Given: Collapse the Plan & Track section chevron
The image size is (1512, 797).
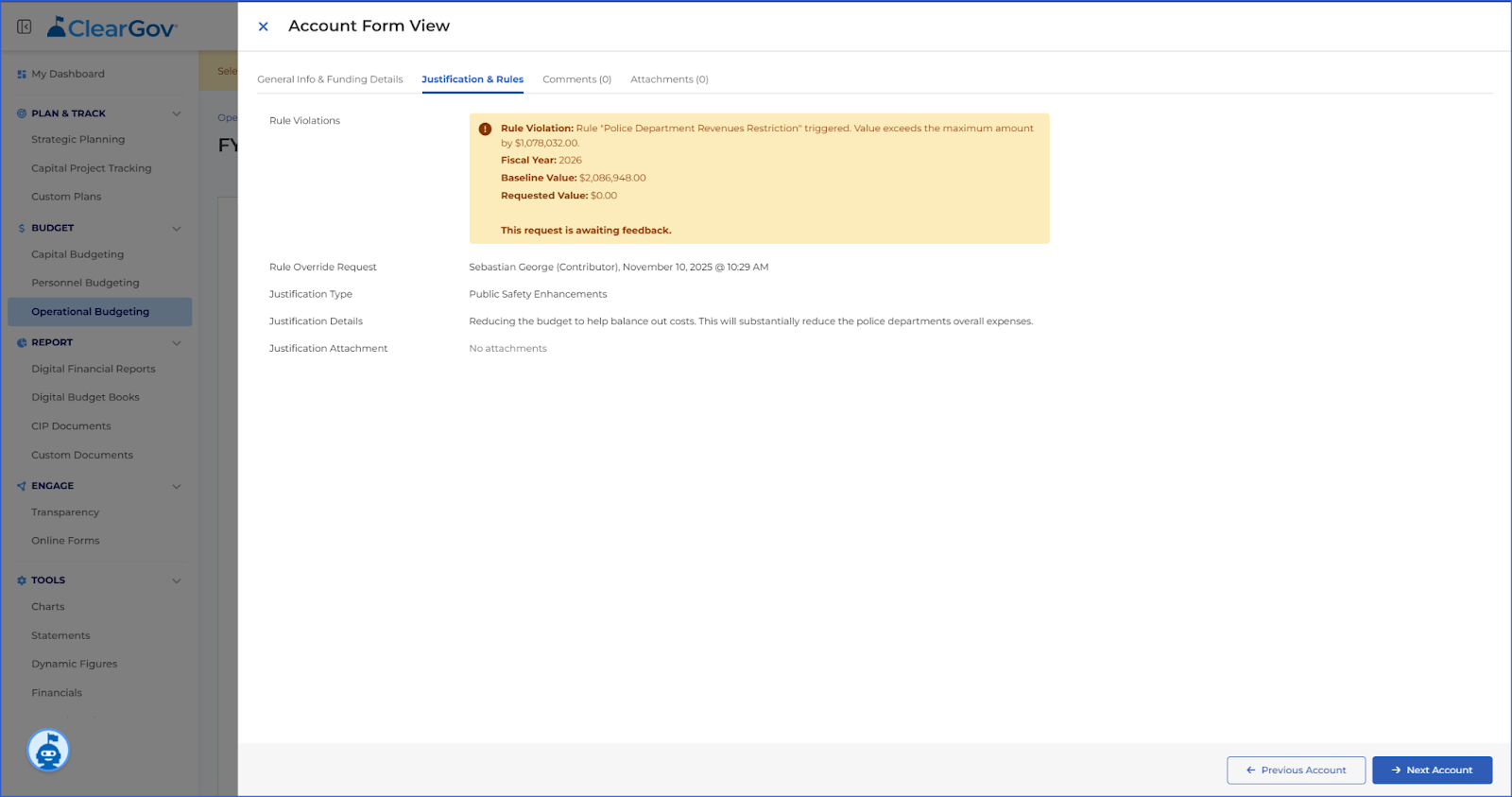Looking at the screenshot, I should (x=177, y=113).
